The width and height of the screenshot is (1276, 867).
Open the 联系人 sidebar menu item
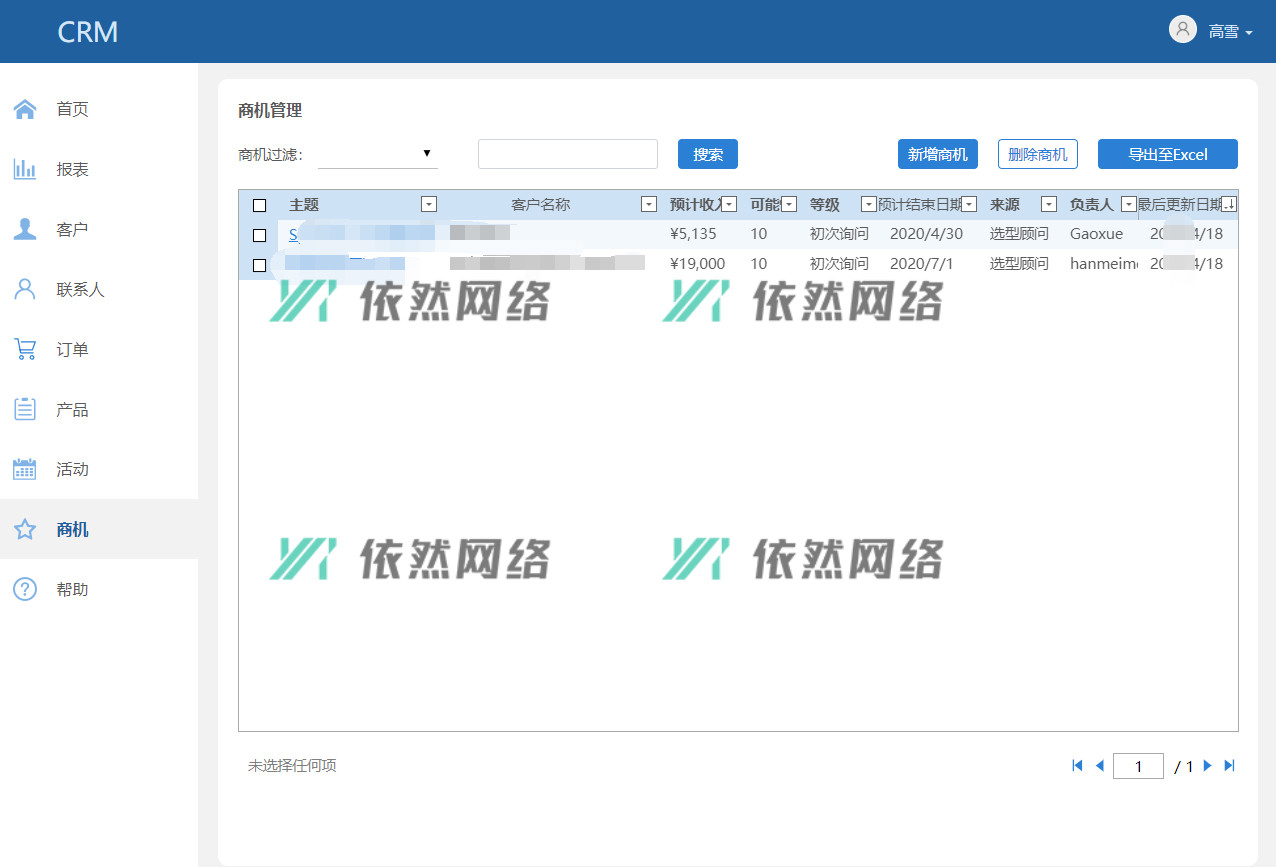click(x=80, y=289)
